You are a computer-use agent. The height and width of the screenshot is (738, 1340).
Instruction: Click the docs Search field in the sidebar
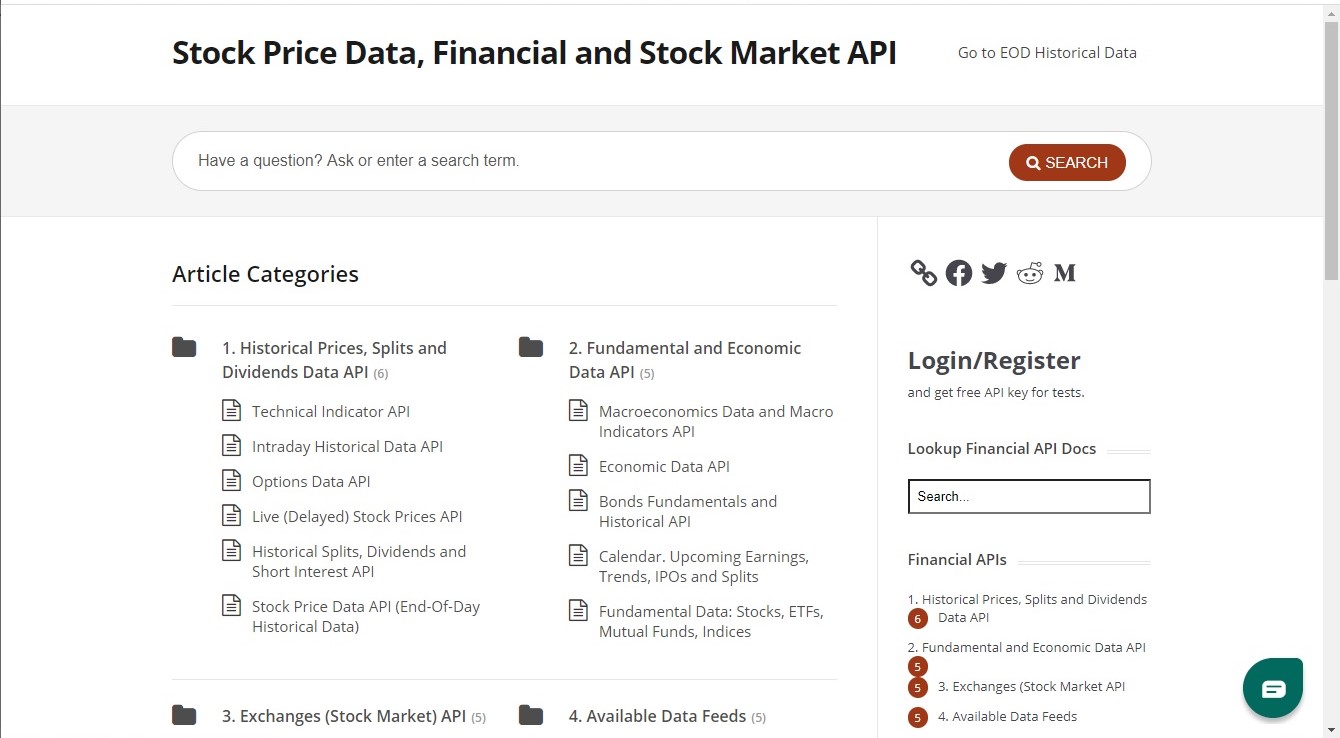(x=1028, y=496)
